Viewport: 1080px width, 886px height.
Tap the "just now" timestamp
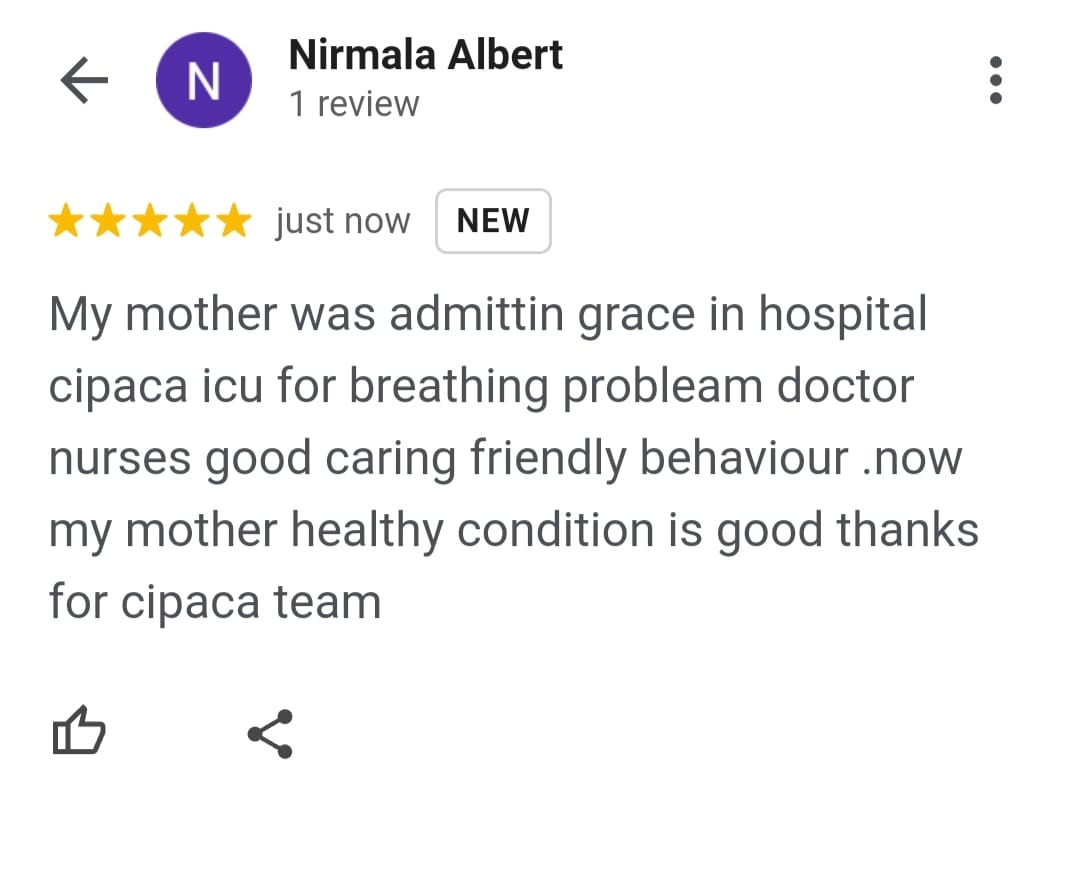tap(343, 221)
